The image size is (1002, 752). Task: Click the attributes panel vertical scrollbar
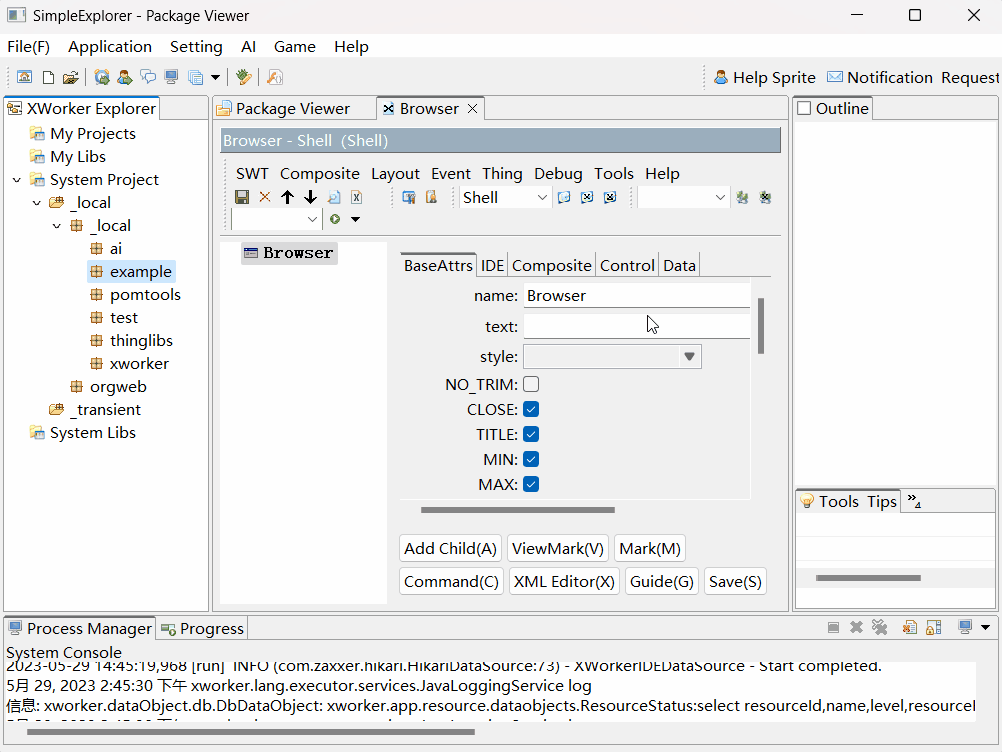click(x=760, y=326)
